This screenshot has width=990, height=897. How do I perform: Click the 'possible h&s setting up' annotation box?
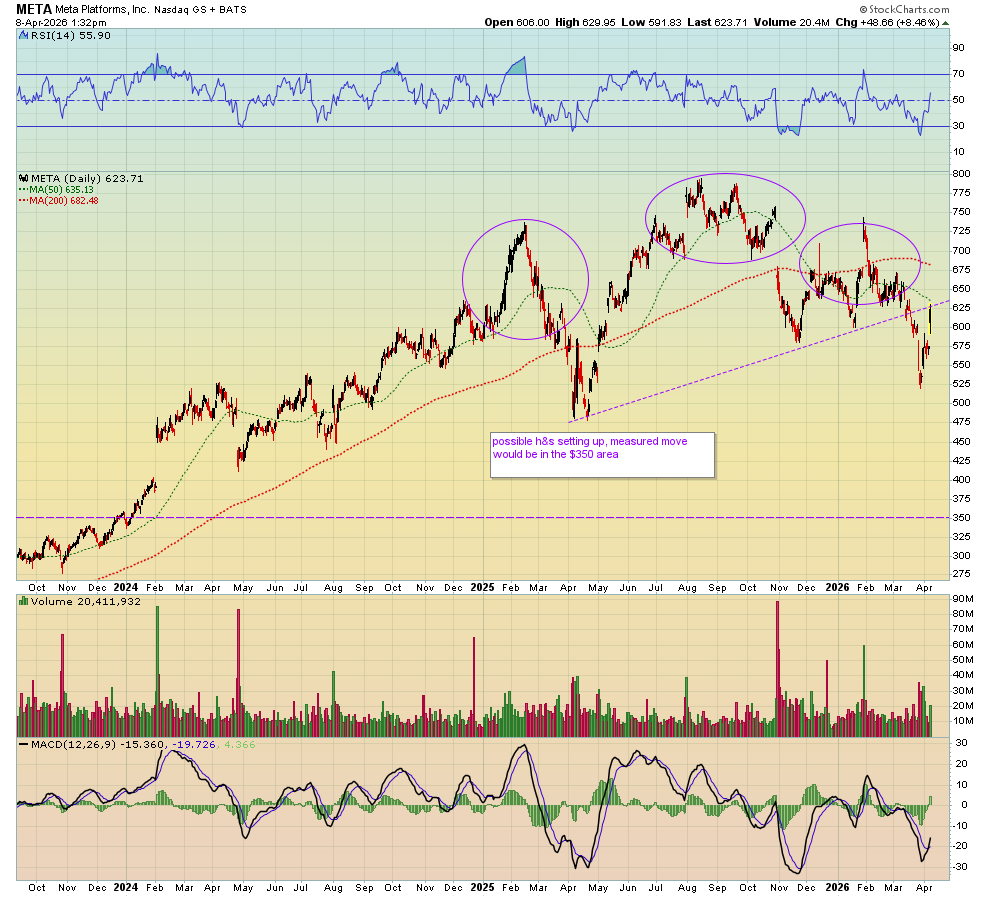coord(602,454)
